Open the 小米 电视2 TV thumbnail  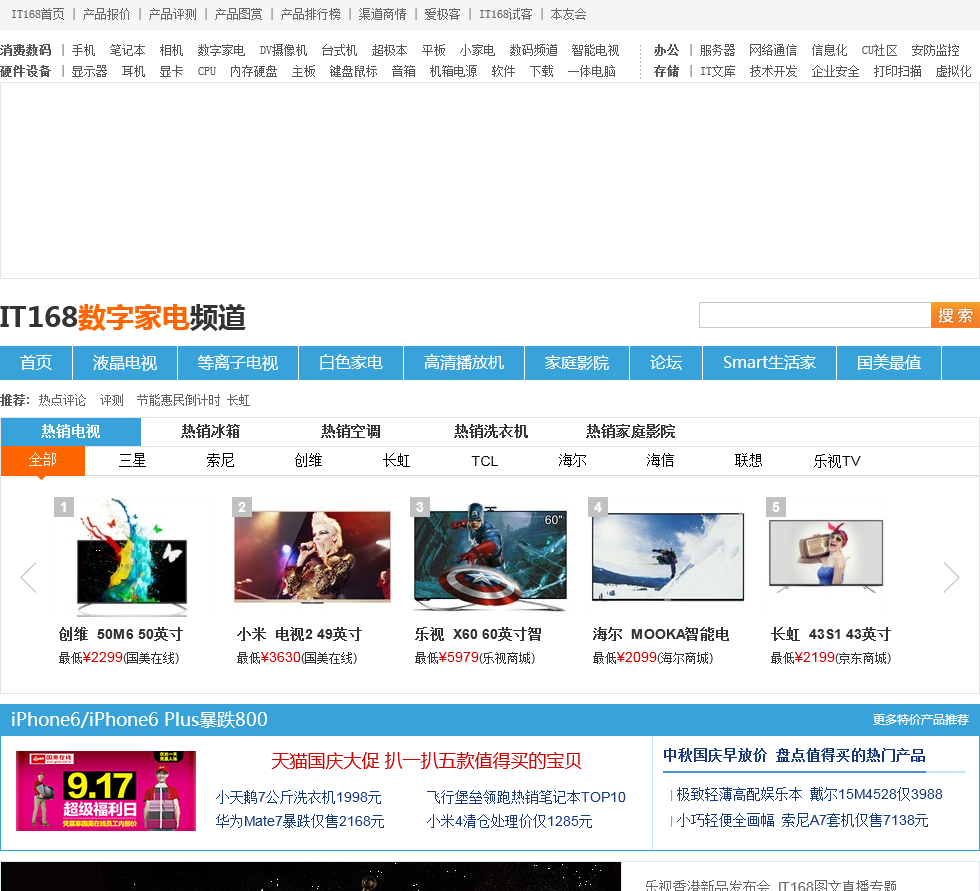pos(312,557)
